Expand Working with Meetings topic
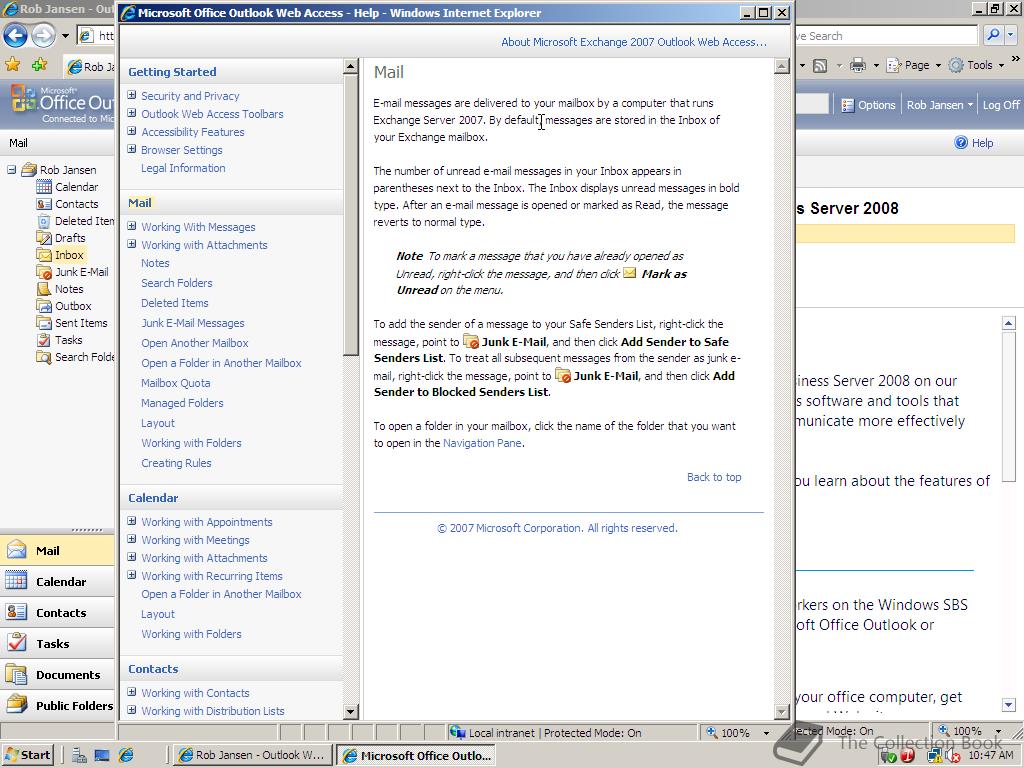Image resolution: width=1024 pixels, height=768 pixels. (x=132, y=539)
